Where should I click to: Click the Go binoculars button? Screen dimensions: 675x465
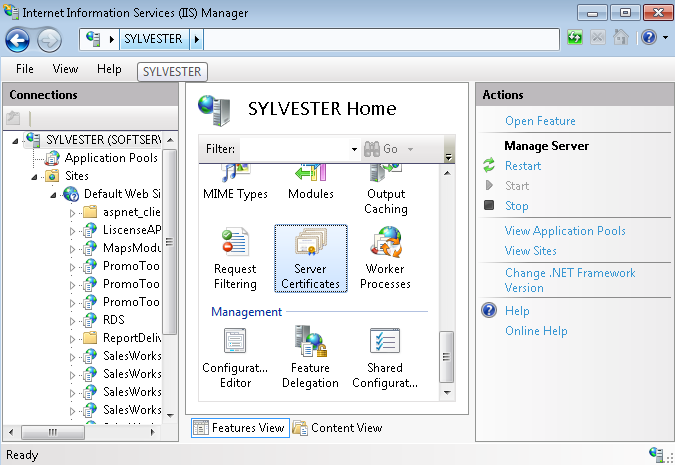coord(381,149)
